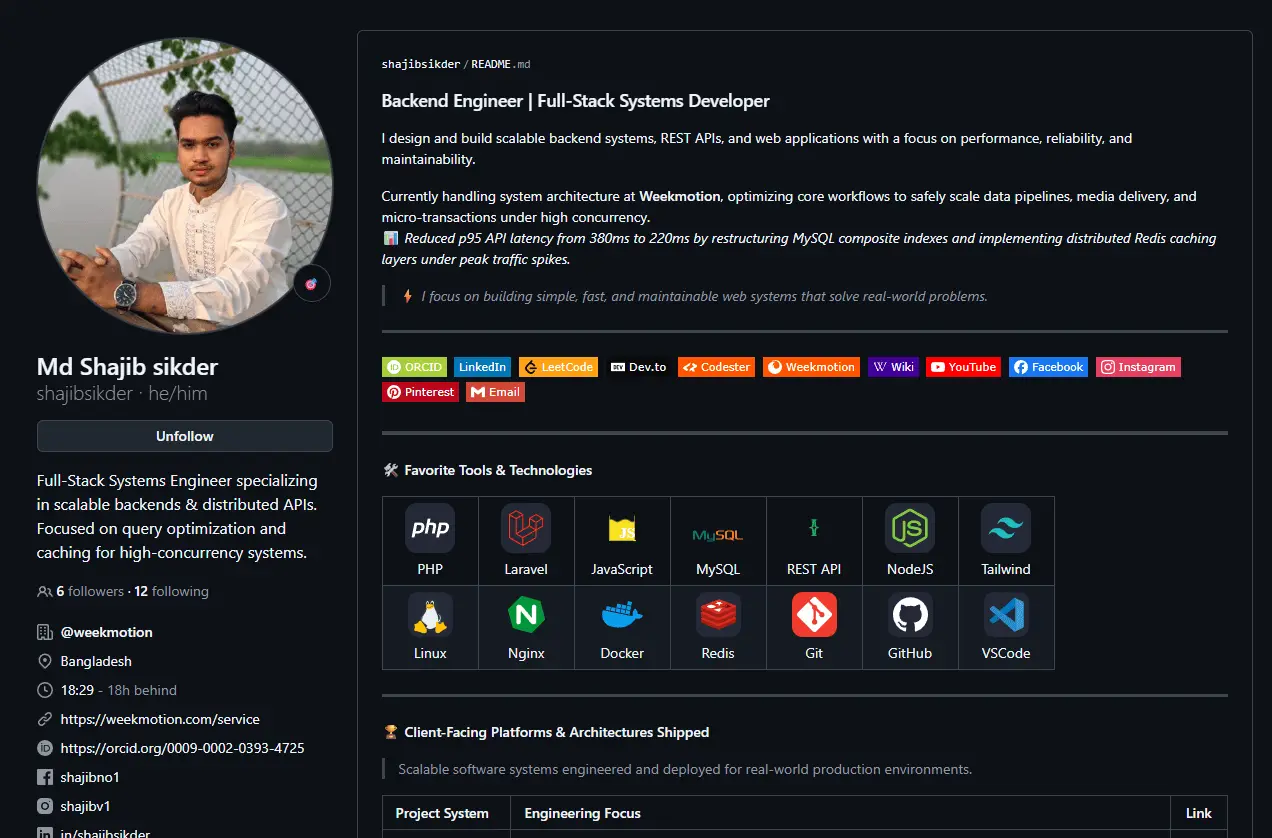Click the status emoji badge on avatar
This screenshot has width=1272, height=838.
click(311, 284)
